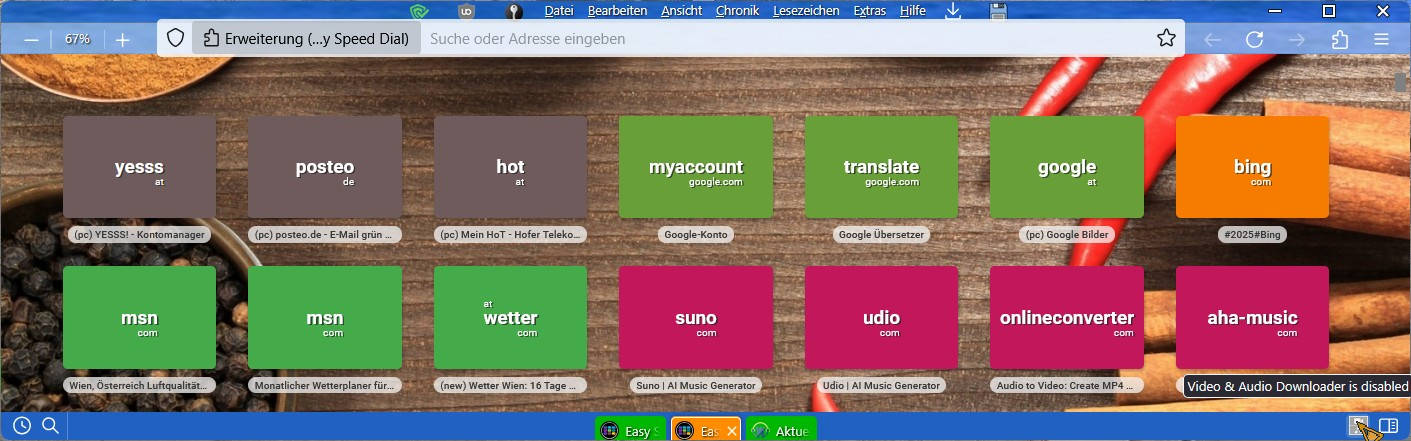Click the green shield extension icon
Viewport: 1411px width, 441px height.
click(420, 11)
